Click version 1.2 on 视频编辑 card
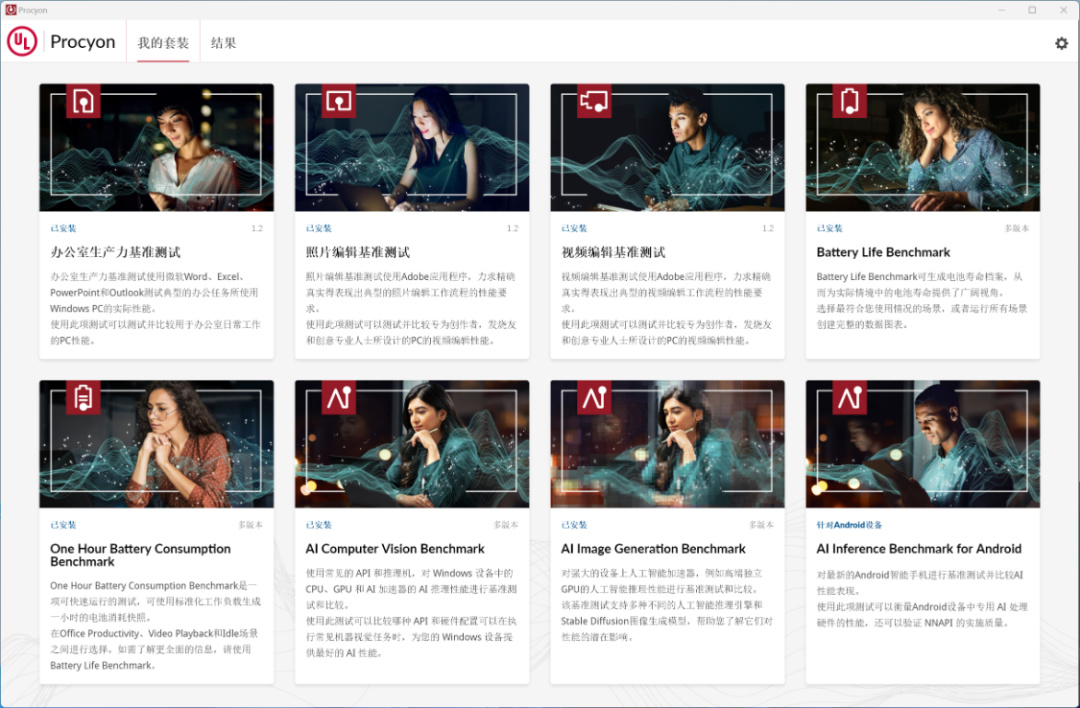1080x708 pixels. 768,228
